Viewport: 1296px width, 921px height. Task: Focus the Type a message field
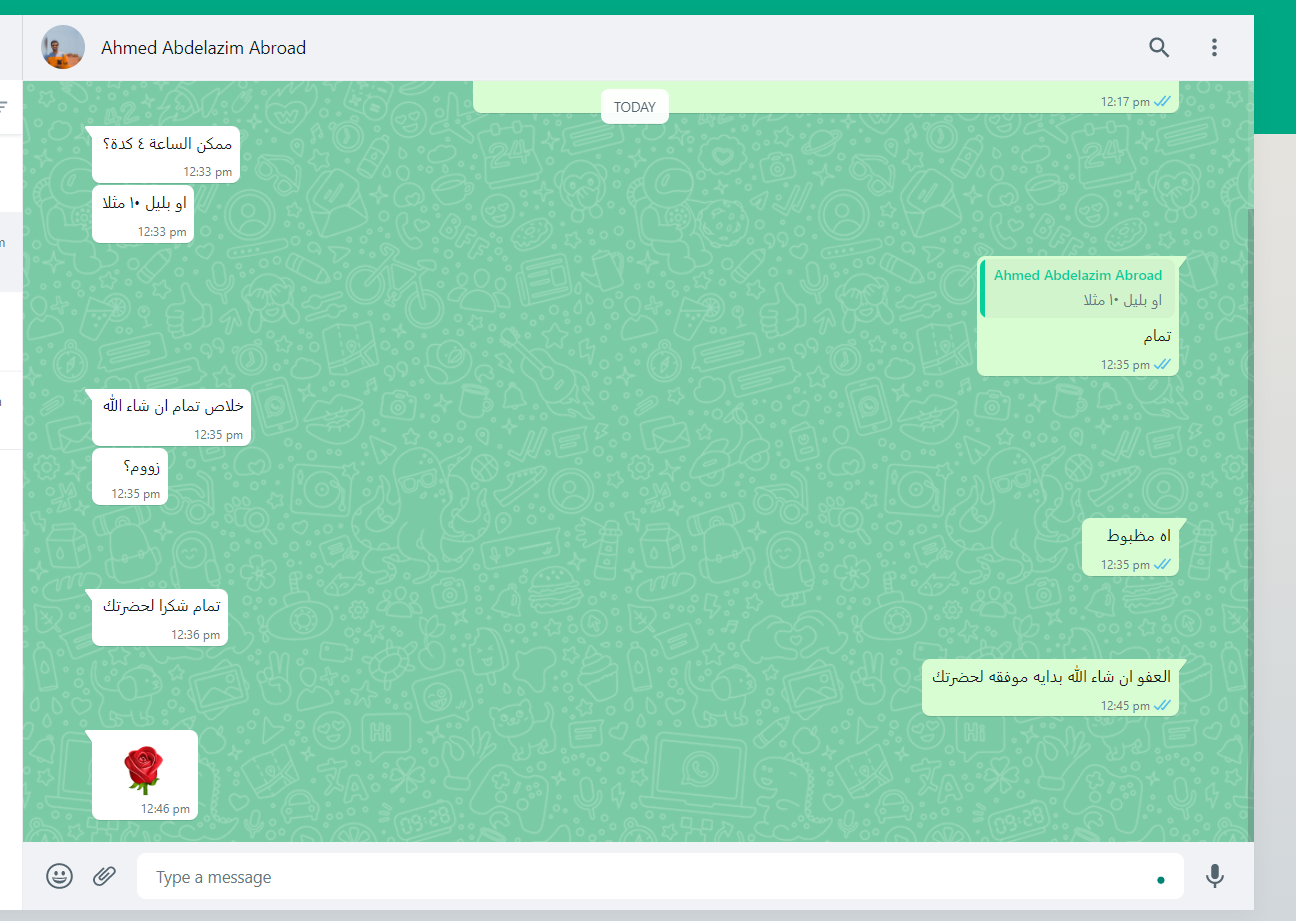(660, 876)
